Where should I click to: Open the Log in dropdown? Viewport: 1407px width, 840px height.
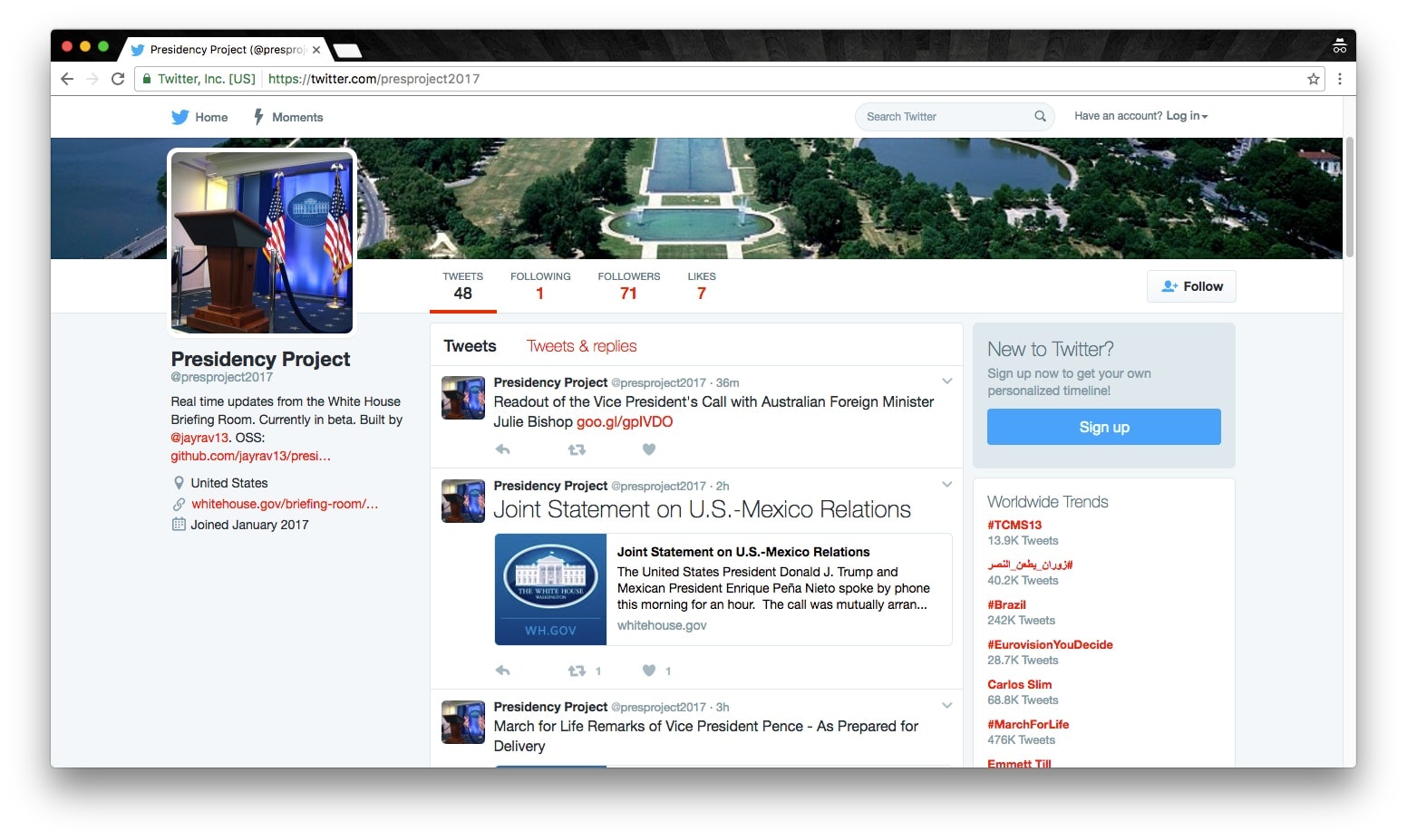click(x=1187, y=116)
